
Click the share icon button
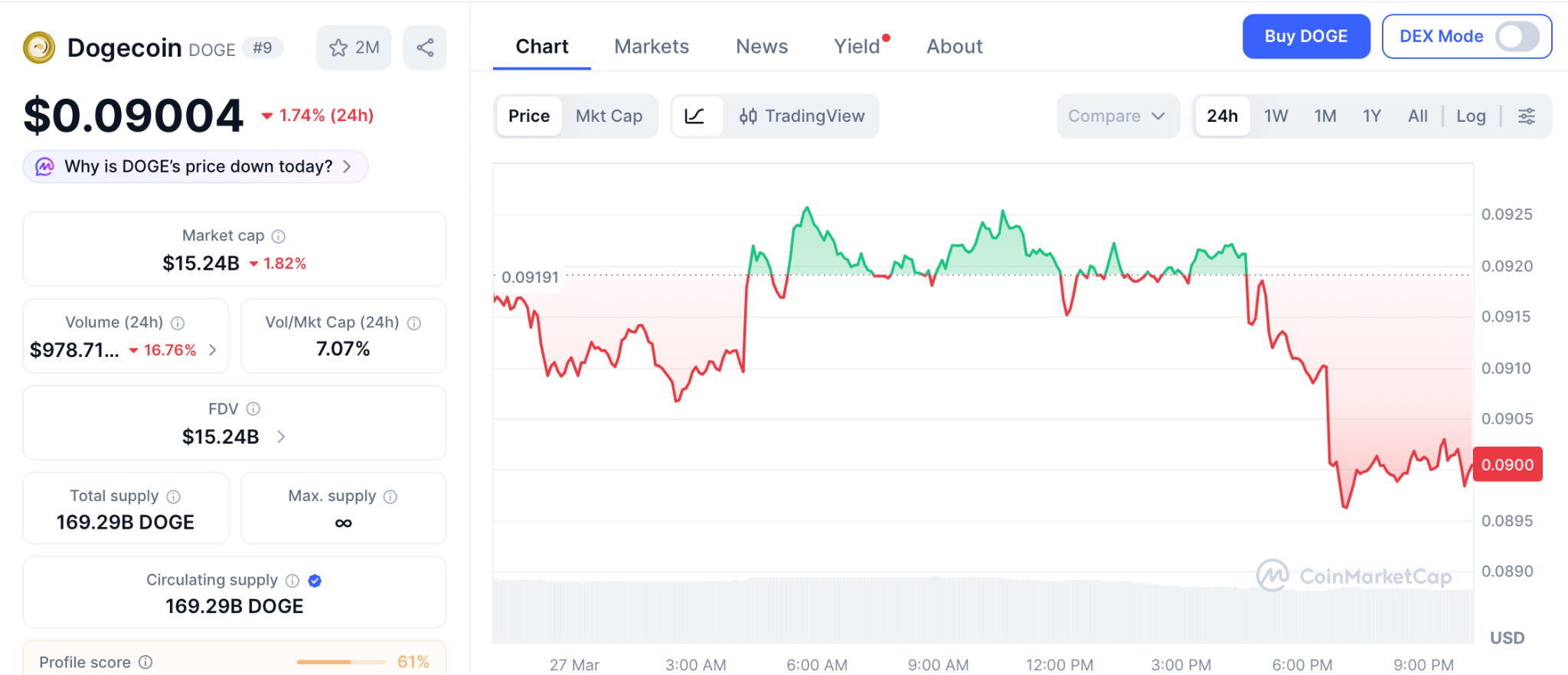coord(425,48)
